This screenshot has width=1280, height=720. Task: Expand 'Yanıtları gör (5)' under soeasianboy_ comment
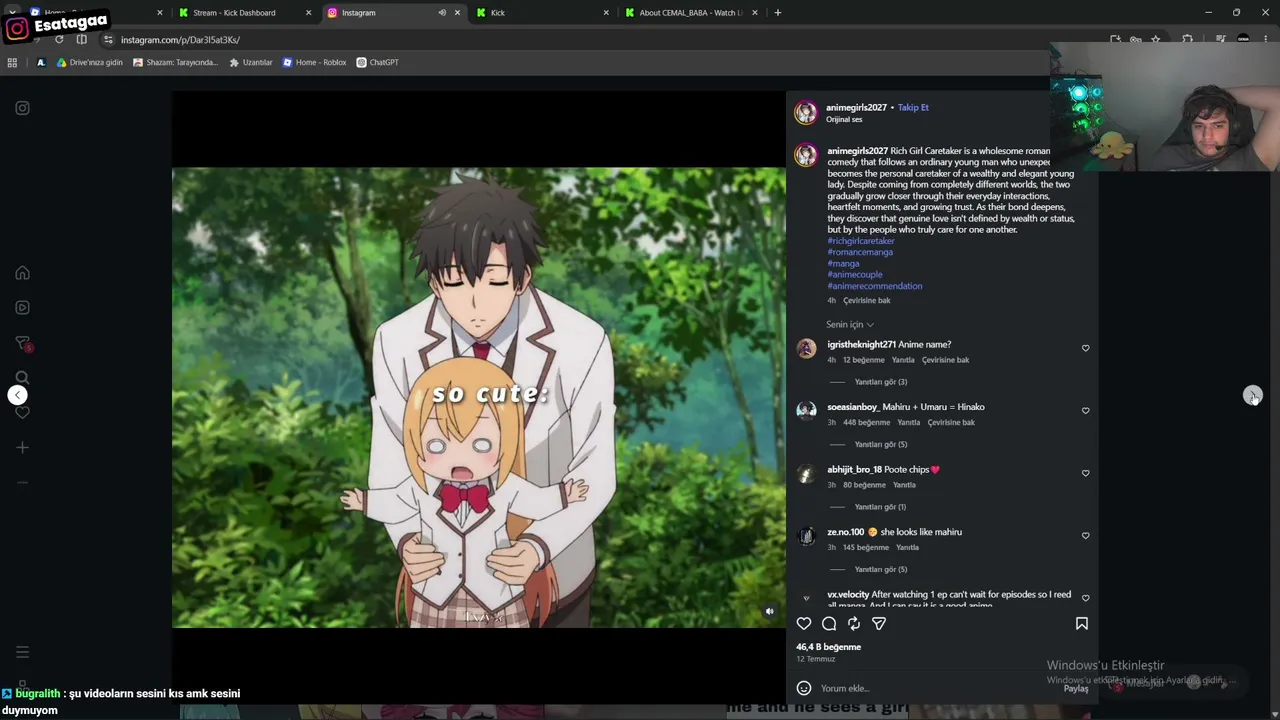(880, 444)
